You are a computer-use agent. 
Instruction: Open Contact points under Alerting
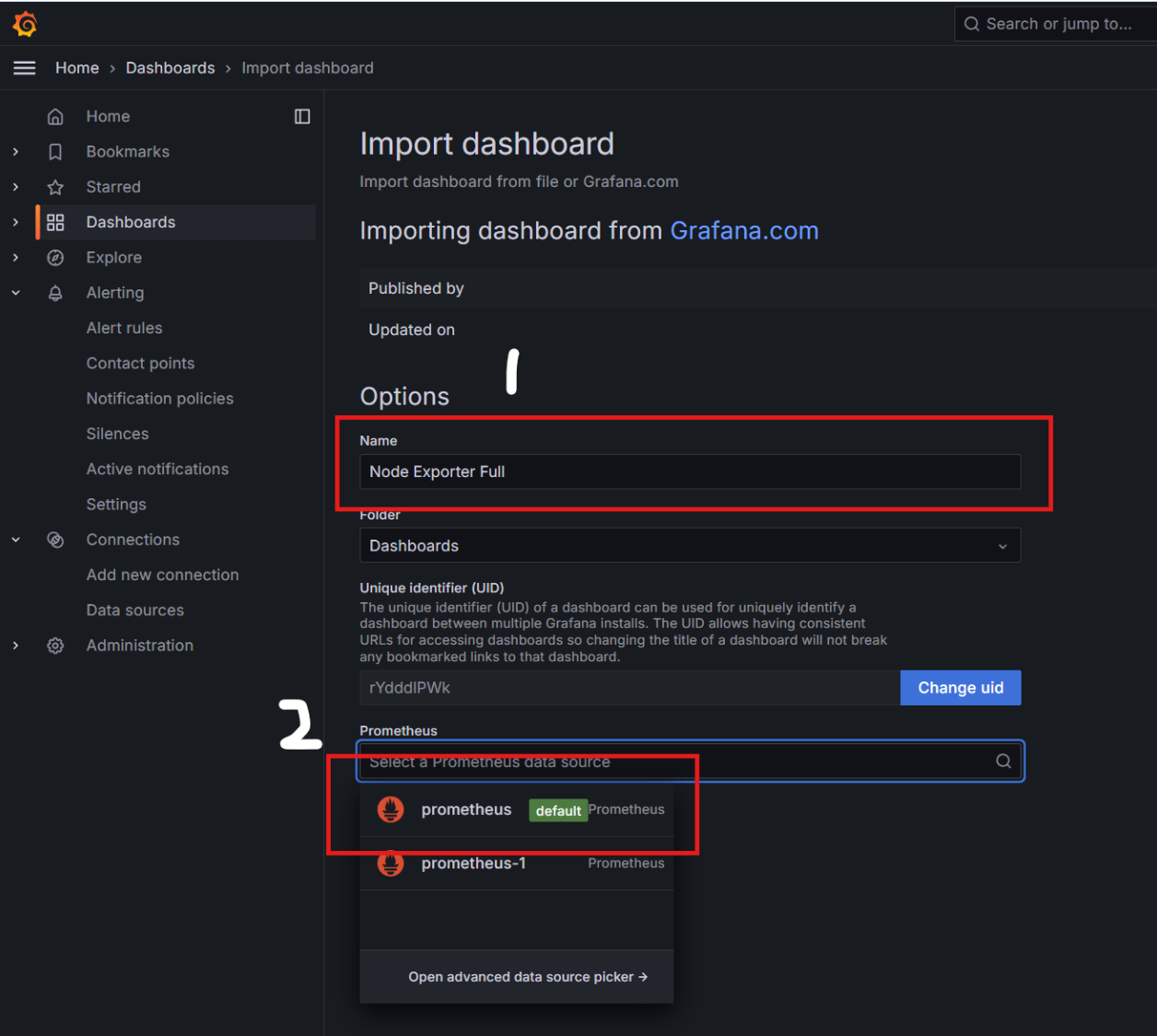coord(141,364)
